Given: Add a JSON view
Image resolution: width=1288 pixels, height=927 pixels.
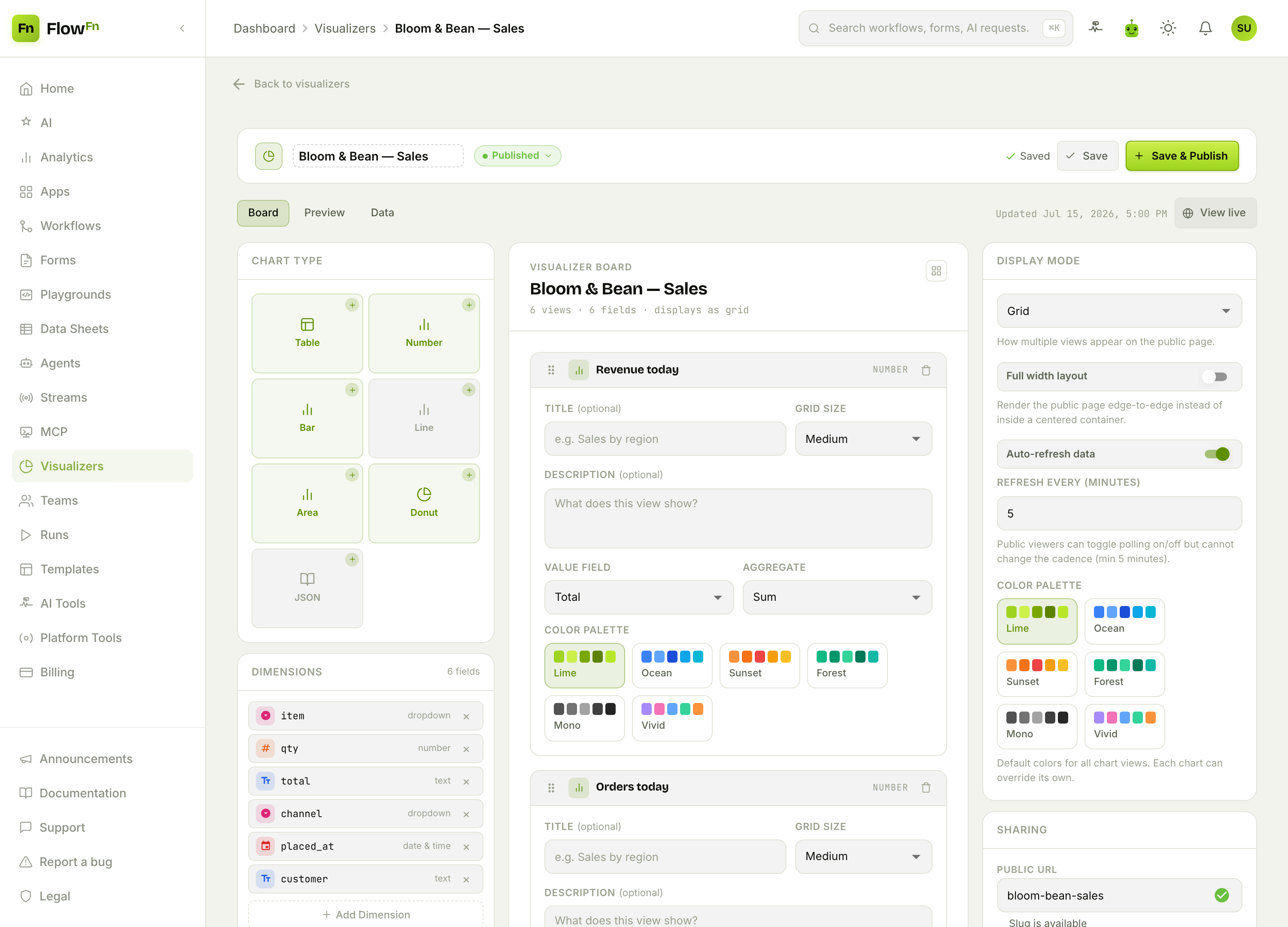Looking at the screenshot, I should pyautogui.click(x=307, y=588).
